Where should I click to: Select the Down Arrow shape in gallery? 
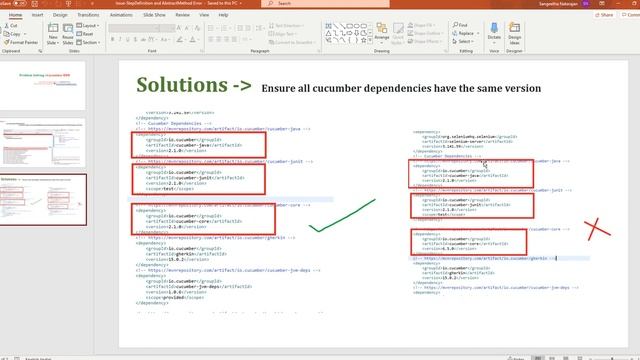(x=356, y=33)
